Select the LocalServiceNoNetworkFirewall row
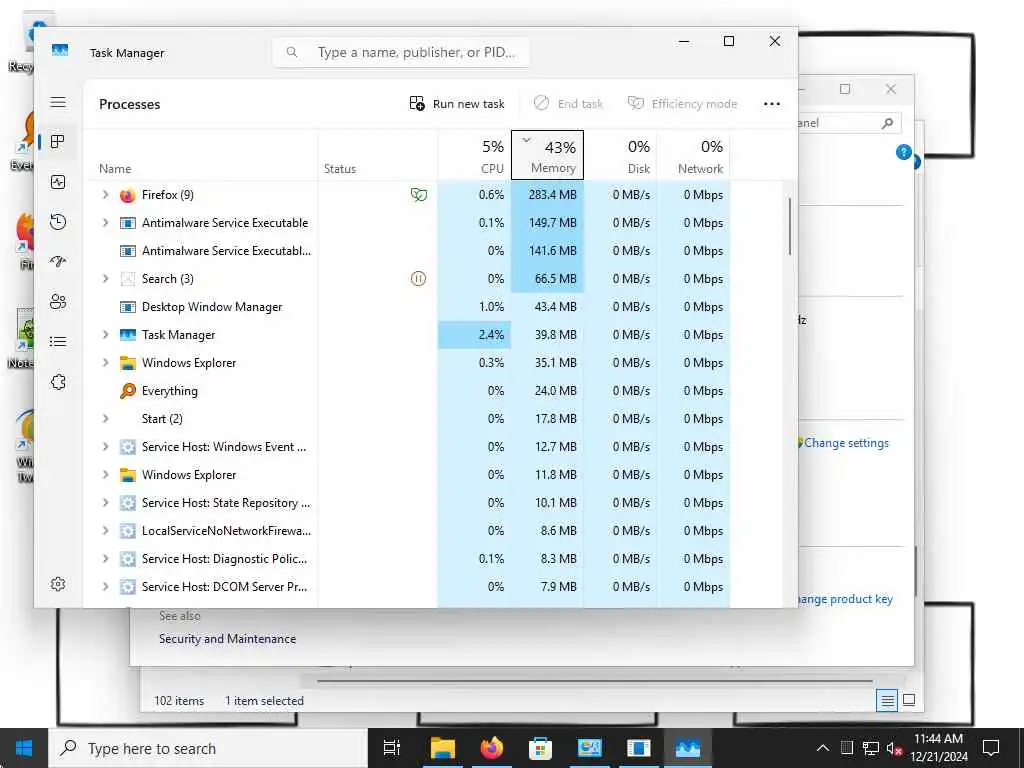The height and width of the screenshot is (768, 1024). pyautogui.click(x=407, y=531)
